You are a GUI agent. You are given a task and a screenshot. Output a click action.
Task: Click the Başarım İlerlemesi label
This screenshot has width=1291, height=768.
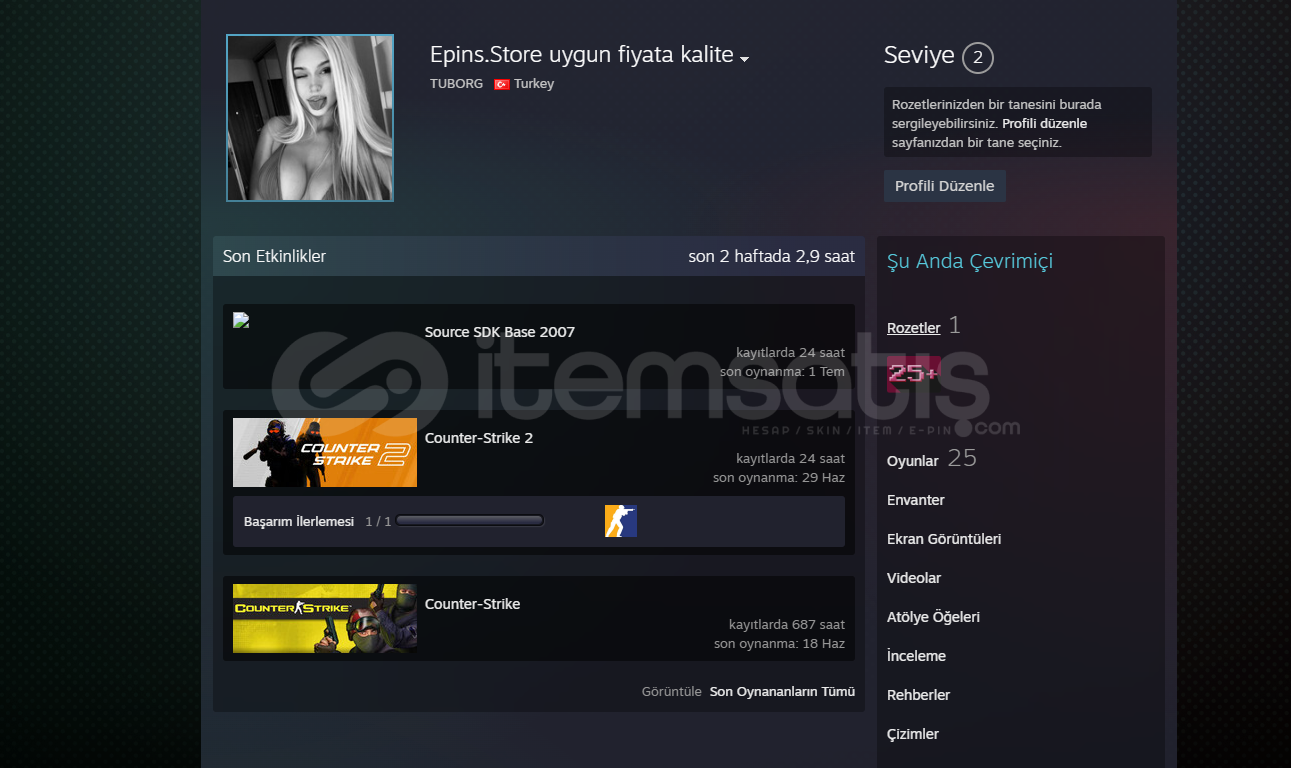point(299,521)
